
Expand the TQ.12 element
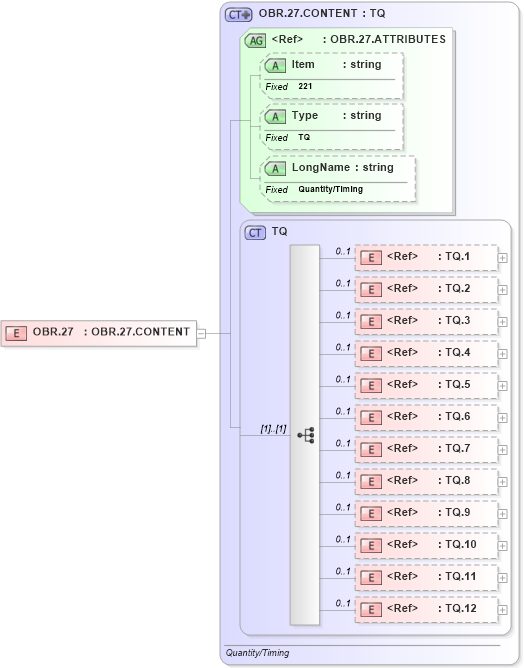click(x=503, y=610)
